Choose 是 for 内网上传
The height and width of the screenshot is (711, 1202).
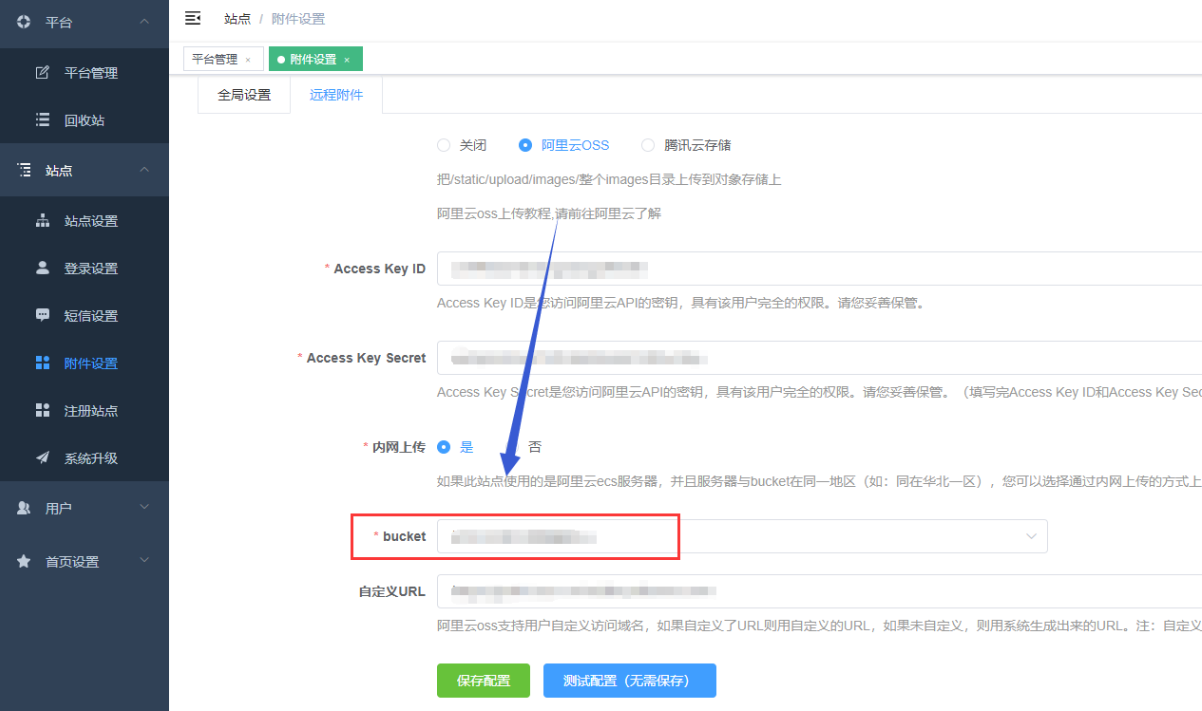click(x=444, y=447)
